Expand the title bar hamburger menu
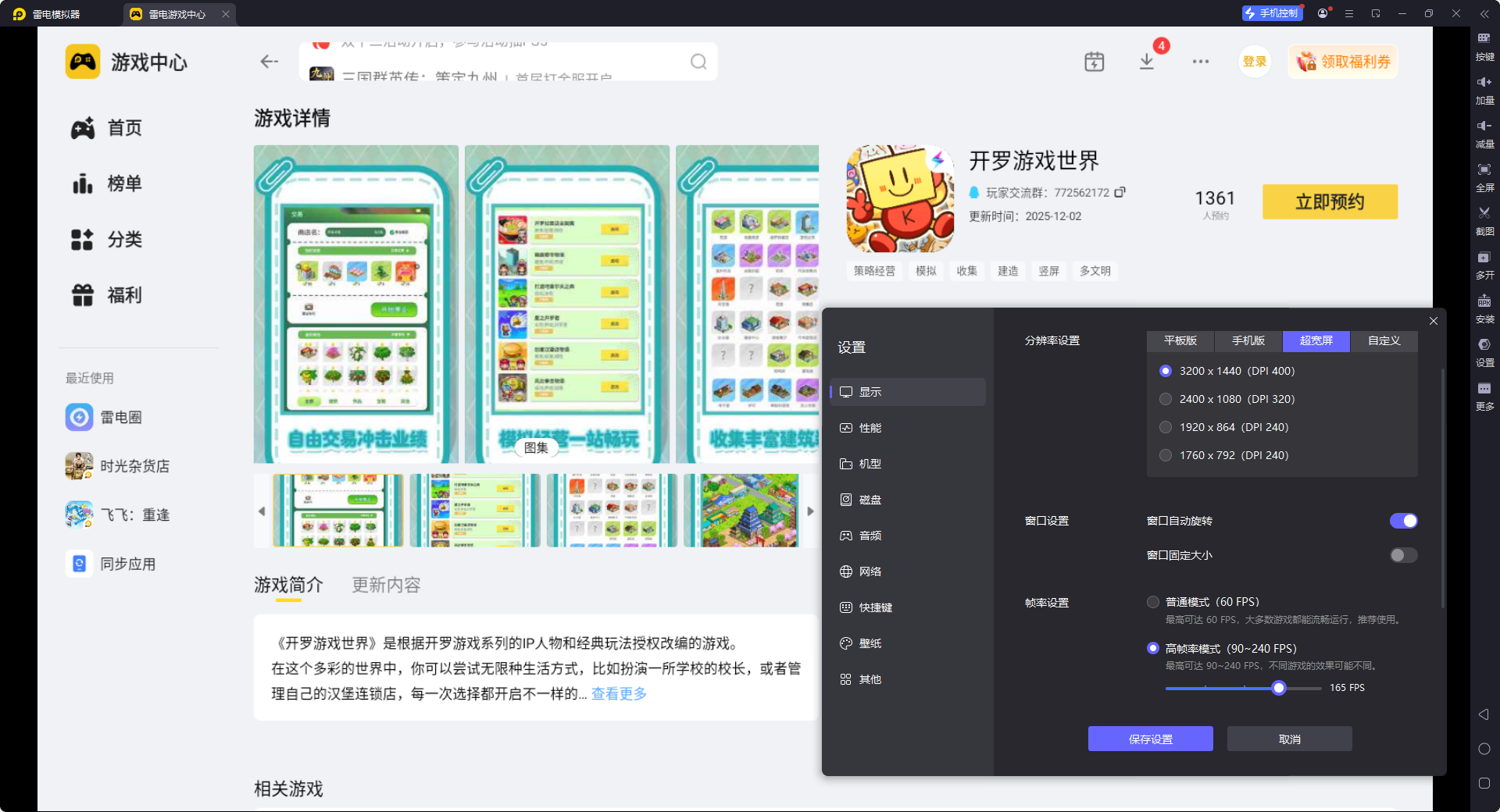The height and width of the screenshot is (812, 1500). (x=1348, y=13)
